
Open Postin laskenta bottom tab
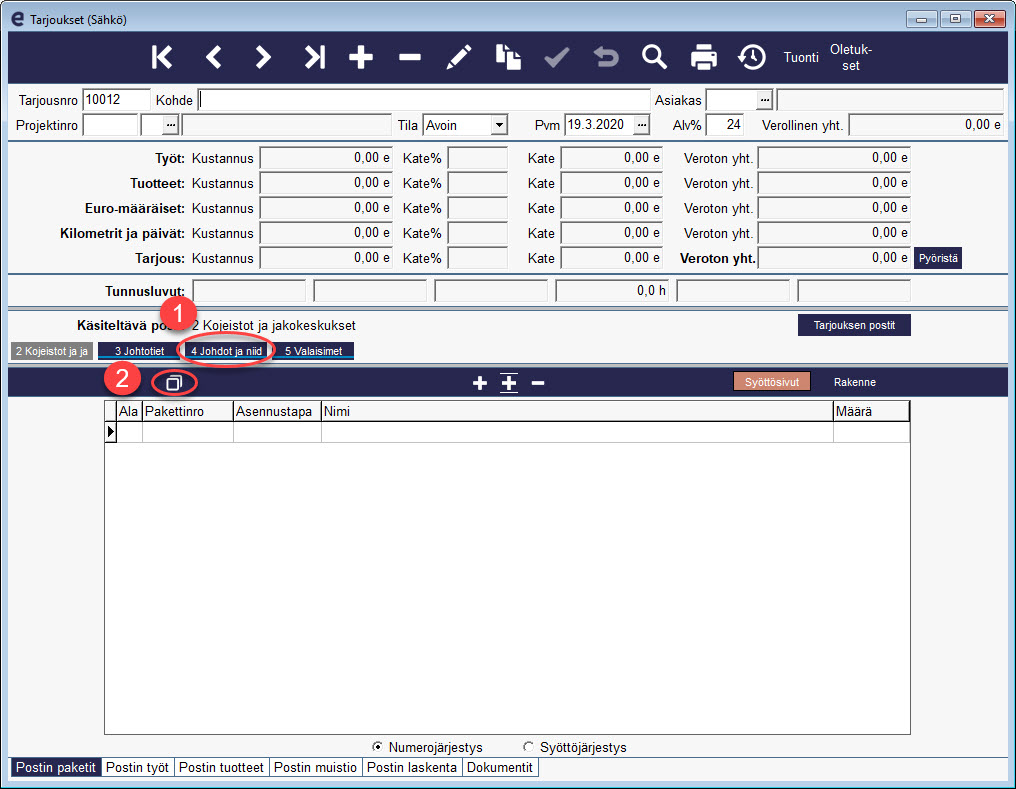tap(411, 768)
